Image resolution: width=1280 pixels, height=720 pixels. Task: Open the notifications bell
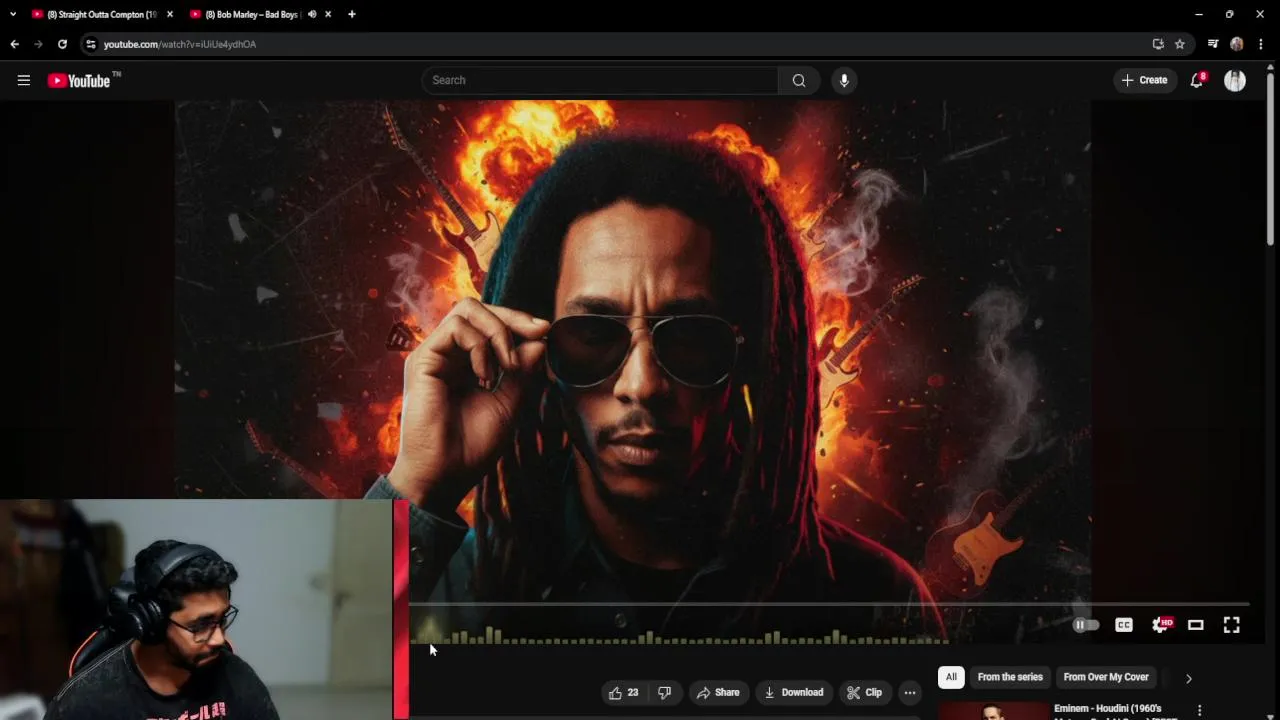click(x=1197, y=80)
